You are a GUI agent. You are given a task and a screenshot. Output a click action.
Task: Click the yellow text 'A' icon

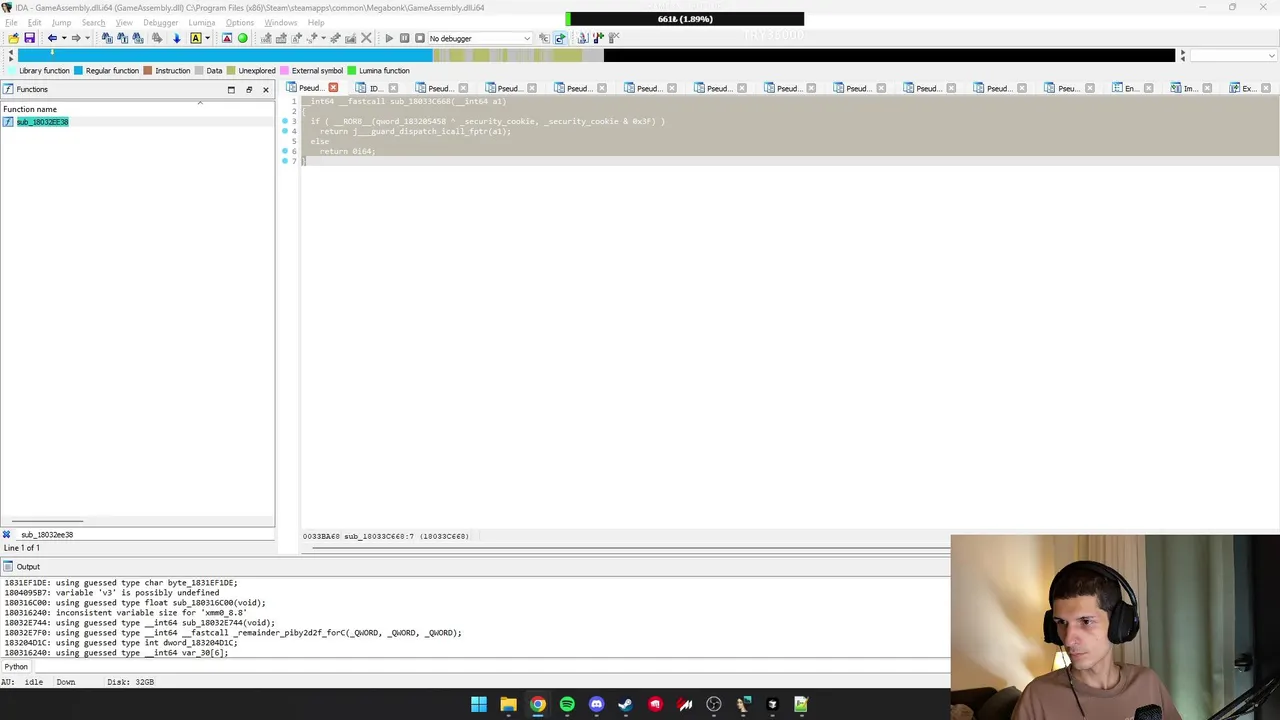pyautogui.click(x=195, y=38)
